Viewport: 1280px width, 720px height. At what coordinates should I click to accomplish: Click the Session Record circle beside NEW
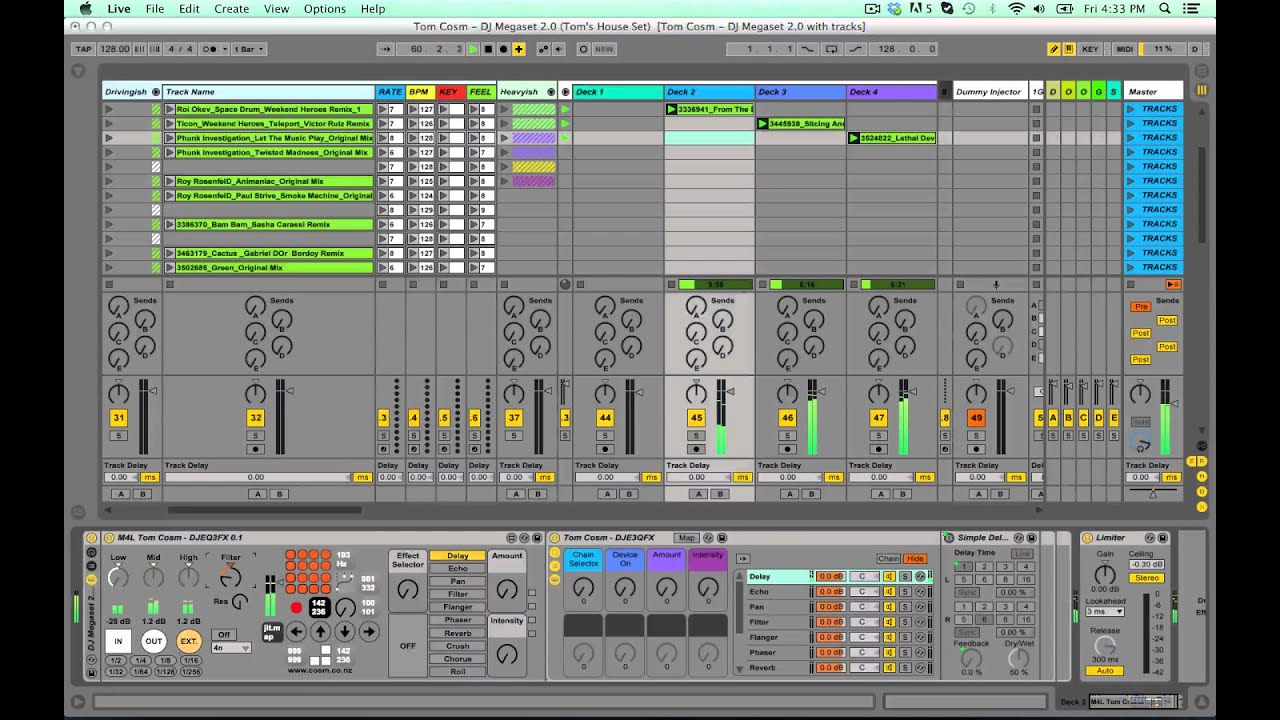(584, 49)
